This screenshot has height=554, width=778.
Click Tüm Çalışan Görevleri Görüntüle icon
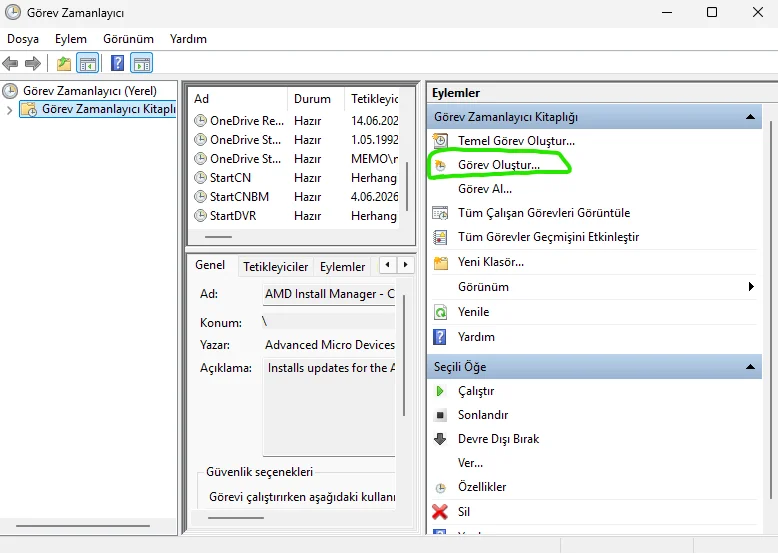point(440,213)
